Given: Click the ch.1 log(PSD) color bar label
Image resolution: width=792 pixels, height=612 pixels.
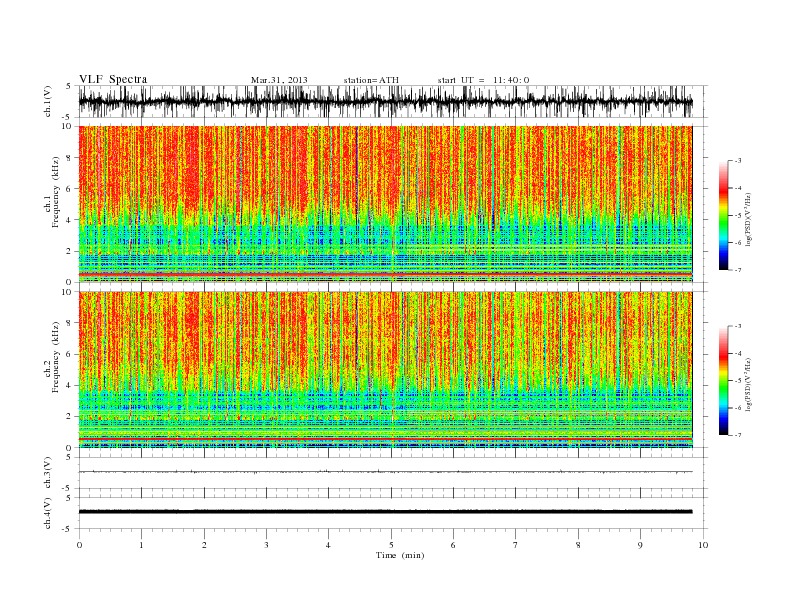Looking at the screenshot, I should coord(748,217).
